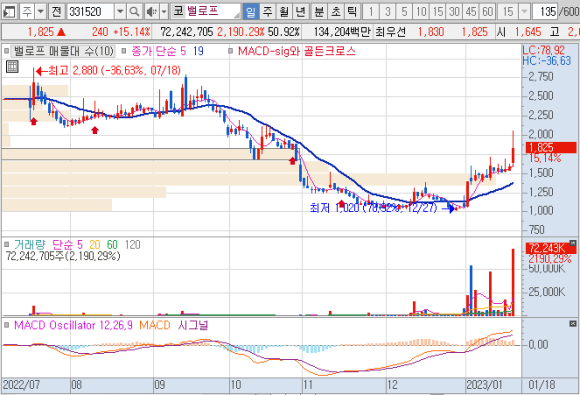Select the 틱 tick chart period
Viewport: 580px width, 395px height.
pos(352,12)
